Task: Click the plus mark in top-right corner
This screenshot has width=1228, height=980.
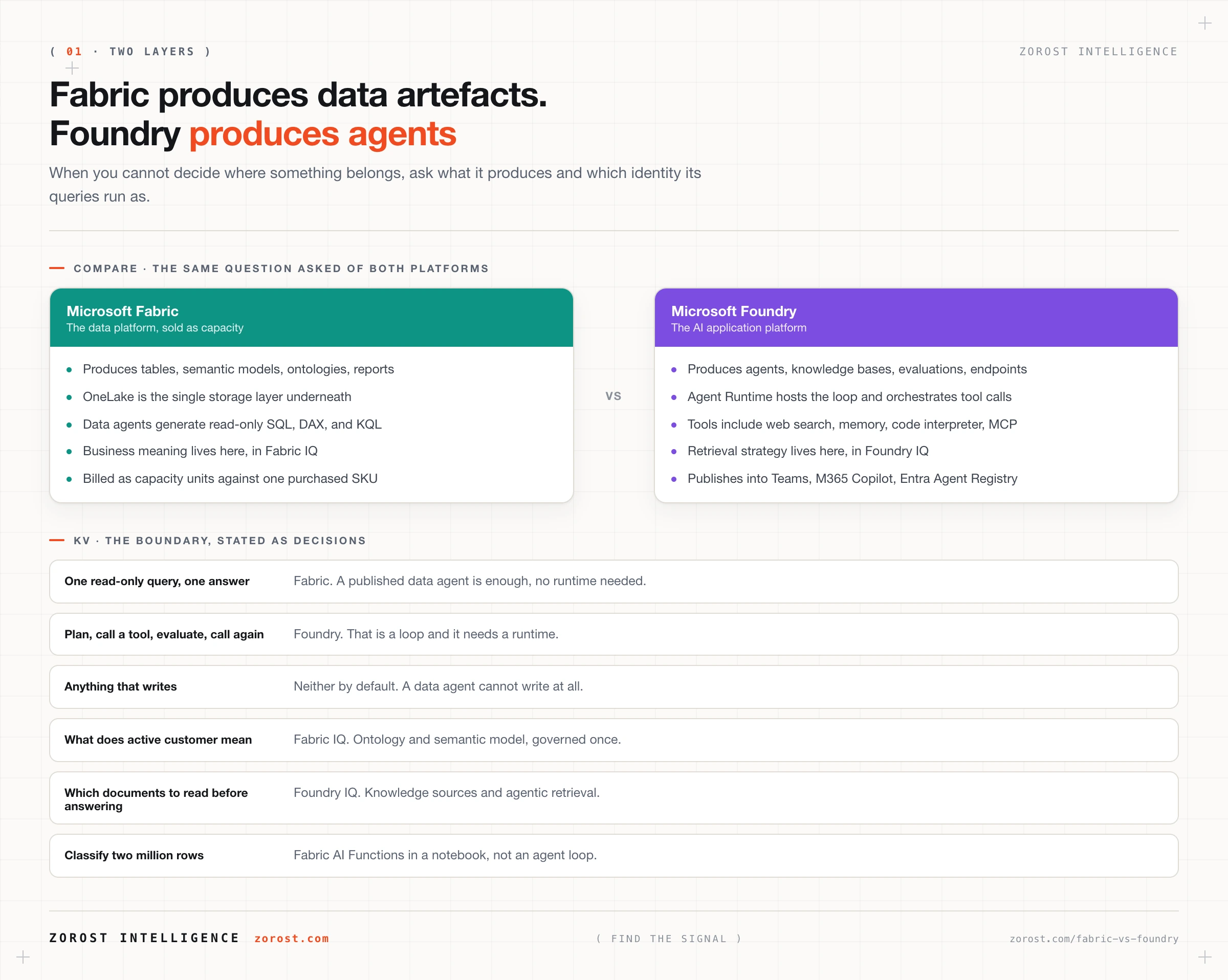Action: click(1204, 24)
